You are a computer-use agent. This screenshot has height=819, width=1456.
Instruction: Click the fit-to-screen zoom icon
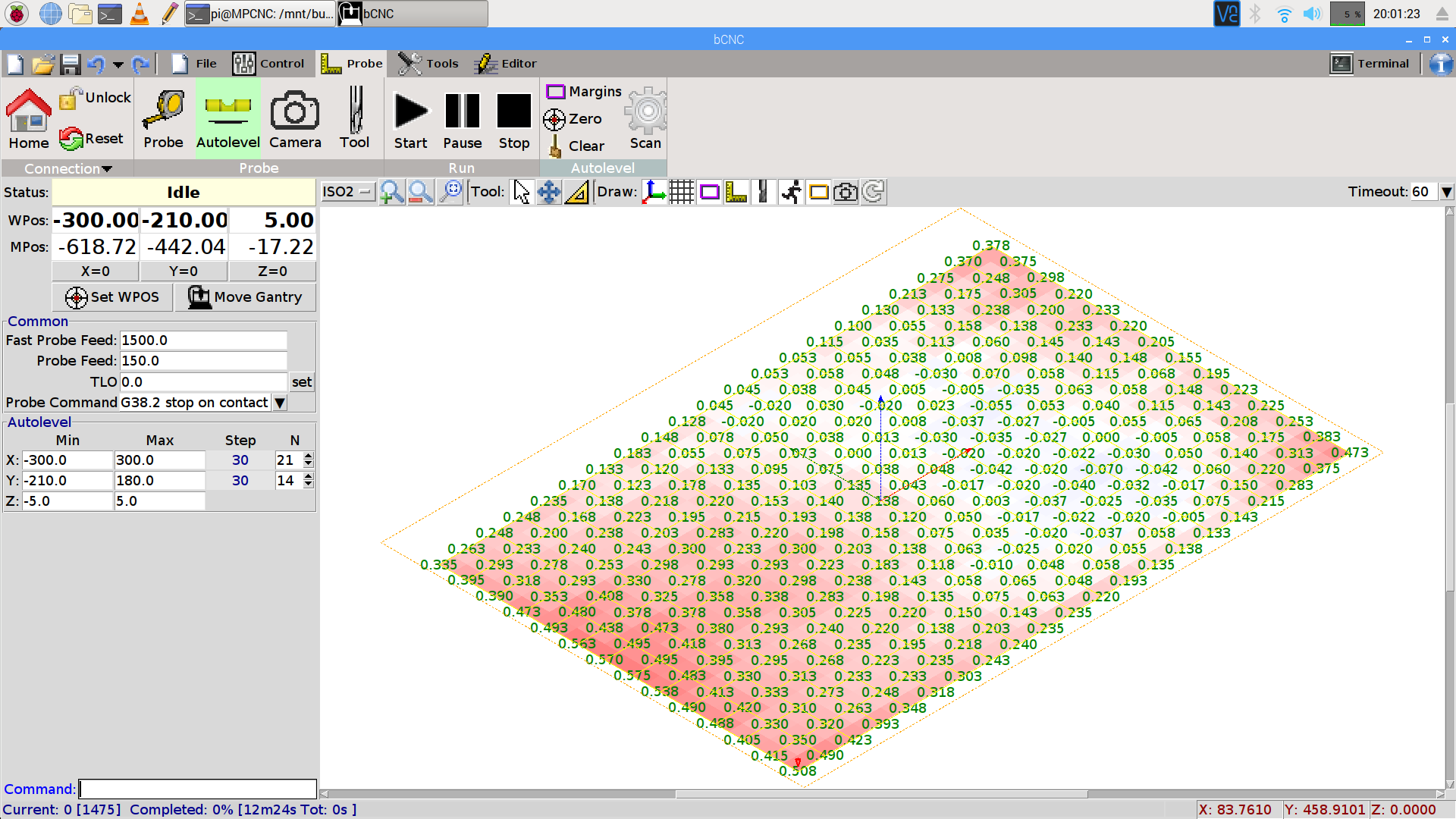pyautogui.click(x=450, y=192)
